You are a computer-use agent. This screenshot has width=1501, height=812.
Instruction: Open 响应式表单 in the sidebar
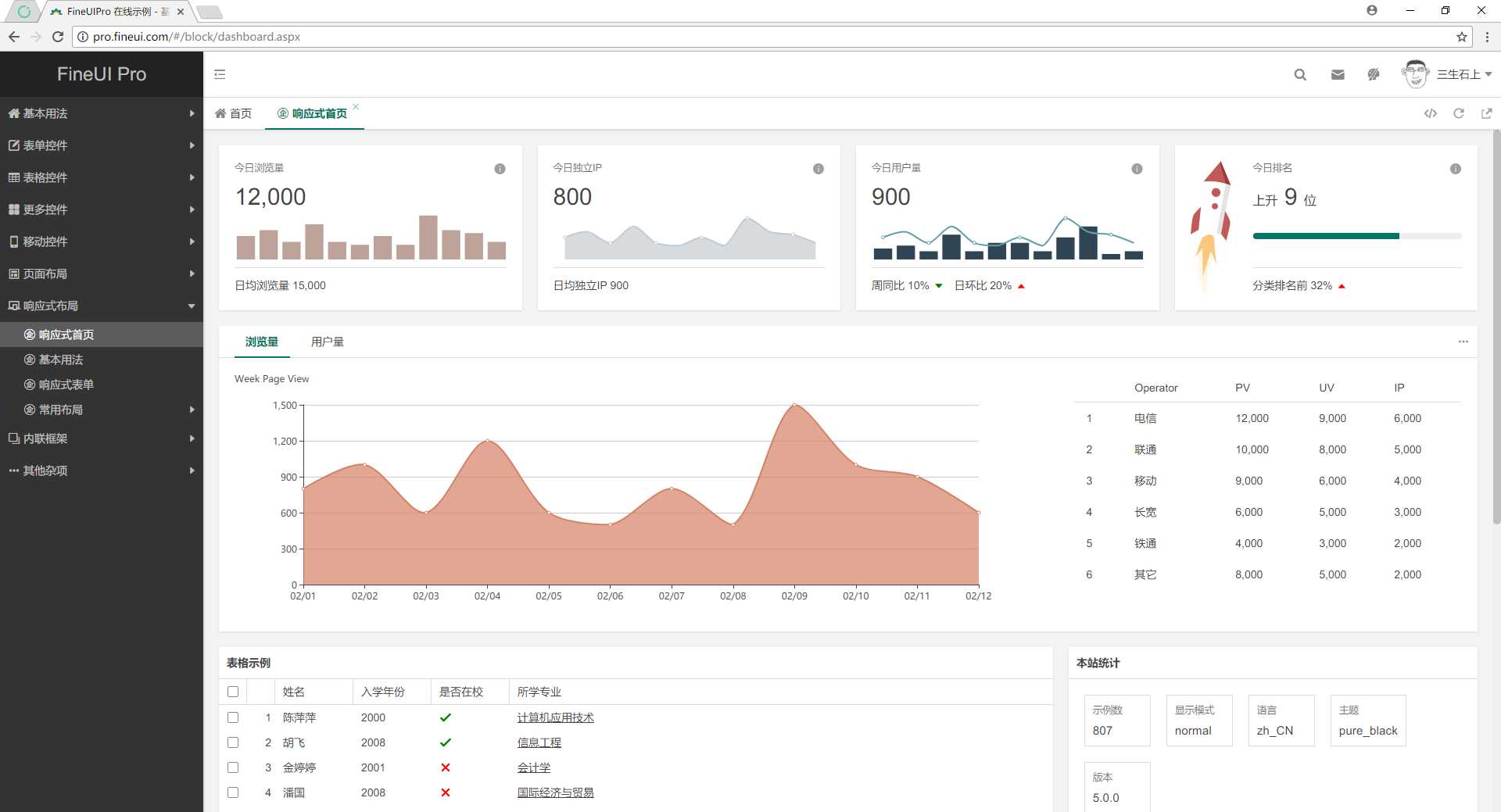(102, 385)
